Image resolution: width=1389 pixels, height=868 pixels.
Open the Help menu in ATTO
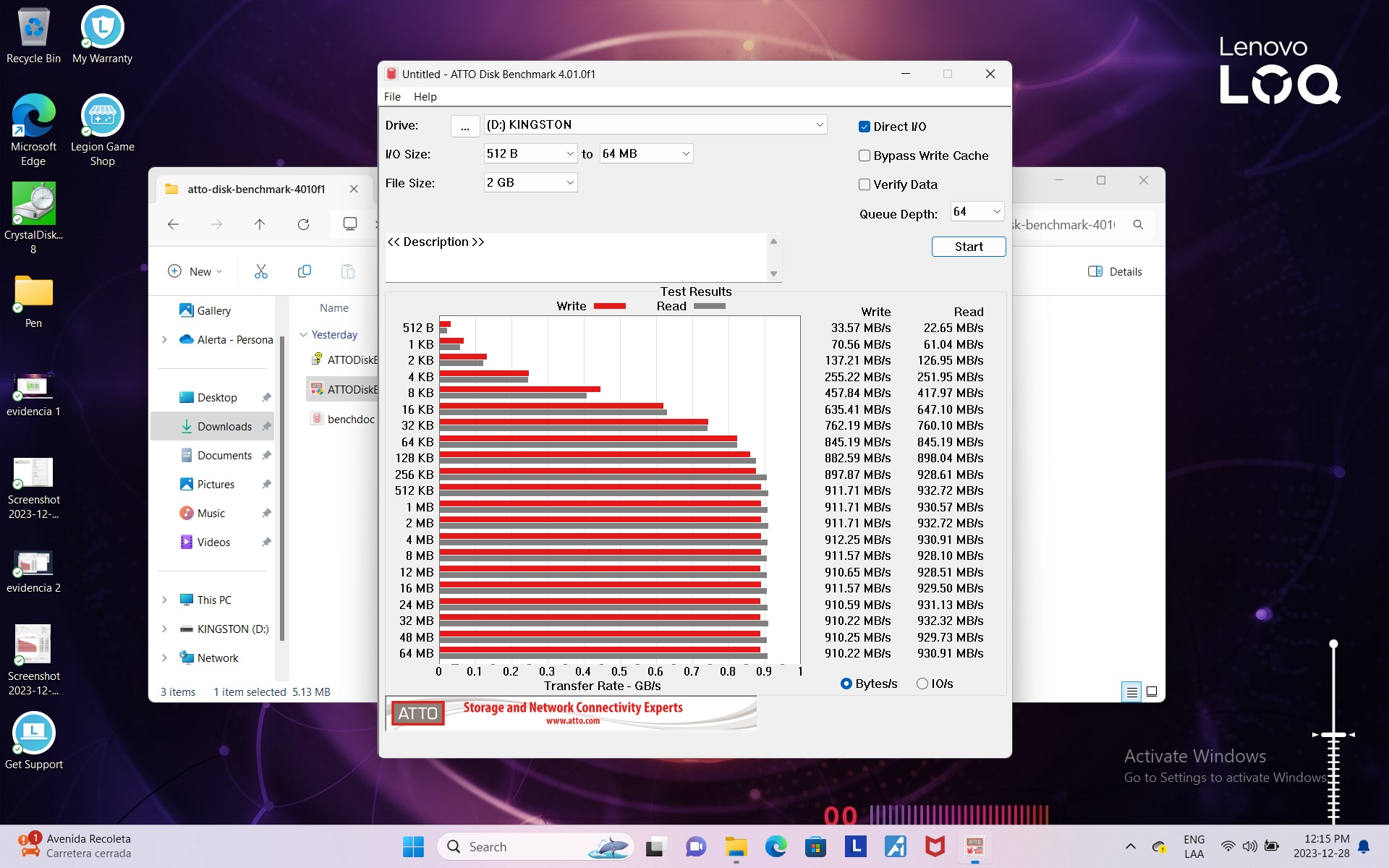(x=425, y=96)
